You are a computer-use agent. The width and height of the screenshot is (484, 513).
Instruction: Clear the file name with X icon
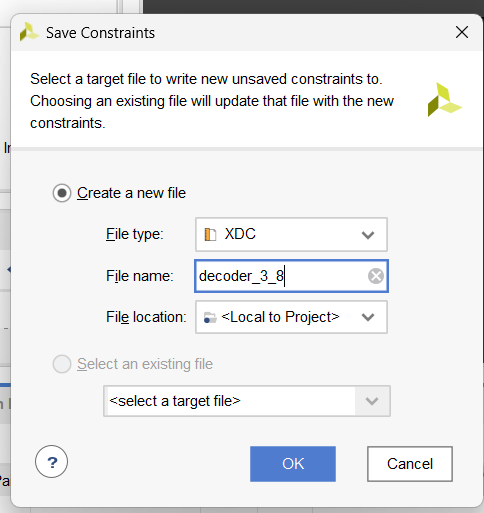pos(376,276)
